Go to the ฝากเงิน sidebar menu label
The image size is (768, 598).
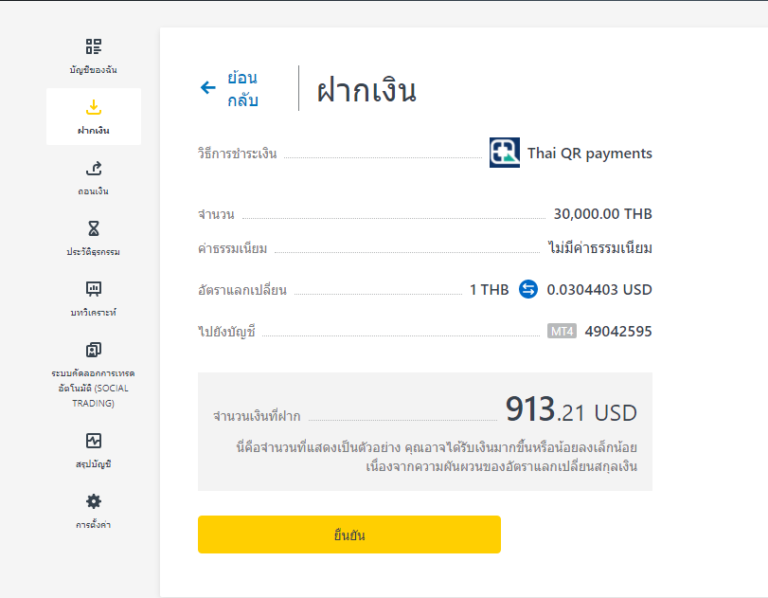[x=94, y=130]
